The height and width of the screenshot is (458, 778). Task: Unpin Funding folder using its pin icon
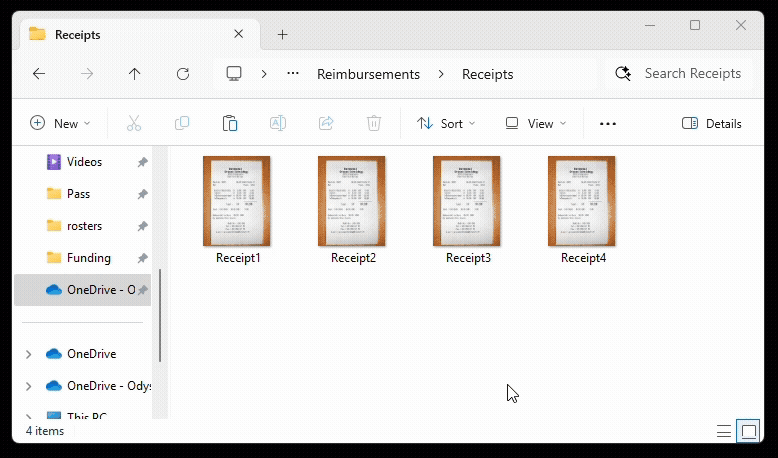[142, 258]
